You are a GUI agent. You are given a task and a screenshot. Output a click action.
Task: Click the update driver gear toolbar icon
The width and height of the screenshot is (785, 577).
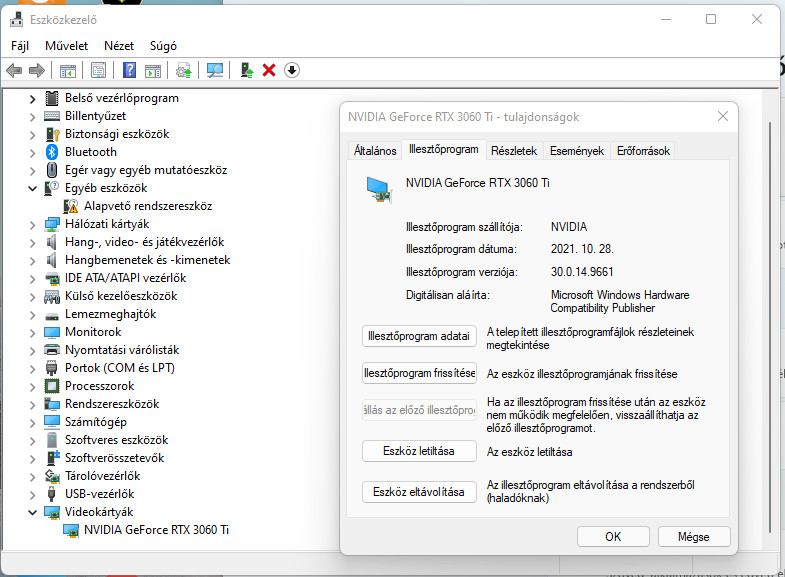183,70
